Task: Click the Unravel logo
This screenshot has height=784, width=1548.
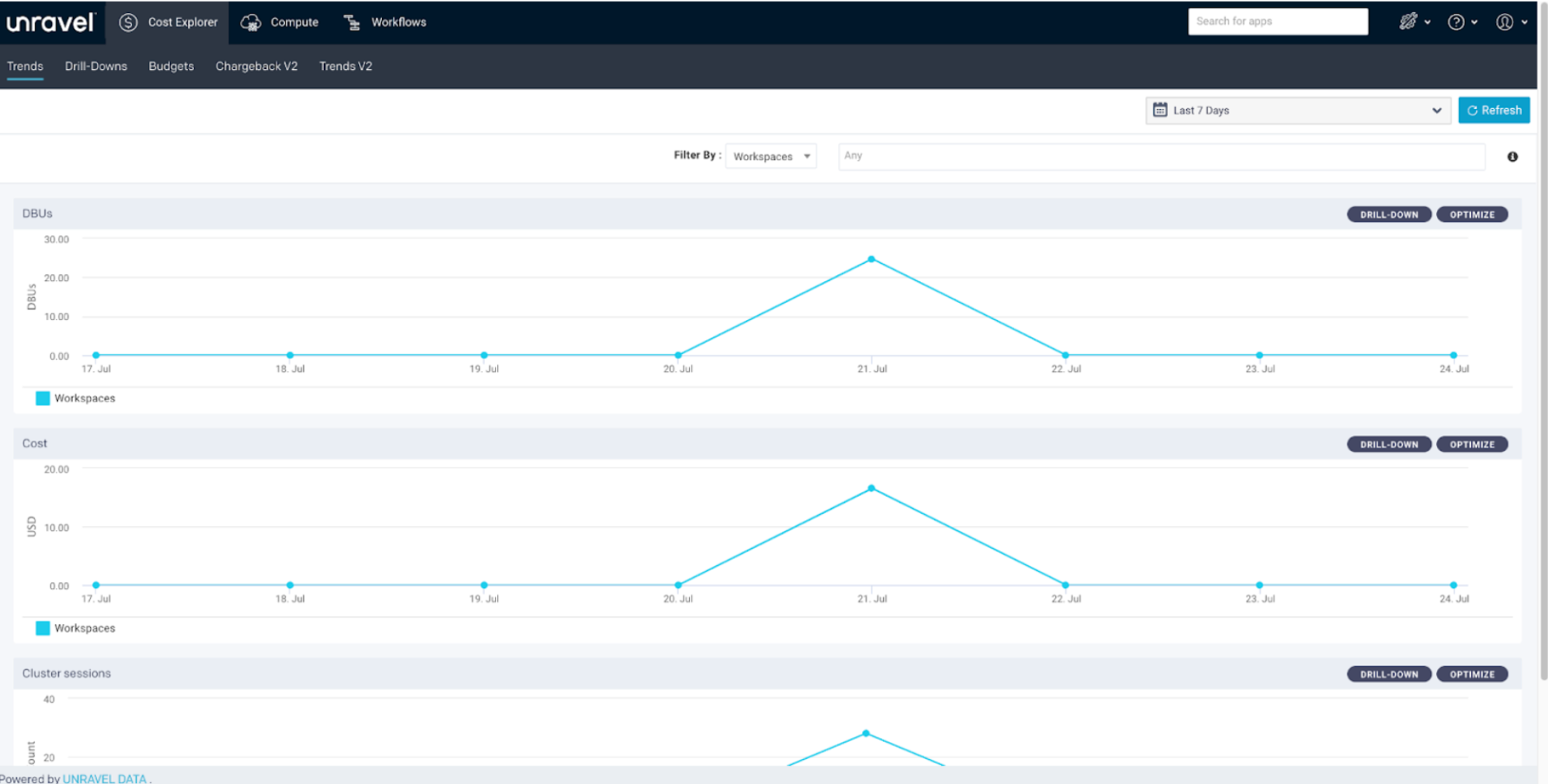Action: [x=50, y=22]
